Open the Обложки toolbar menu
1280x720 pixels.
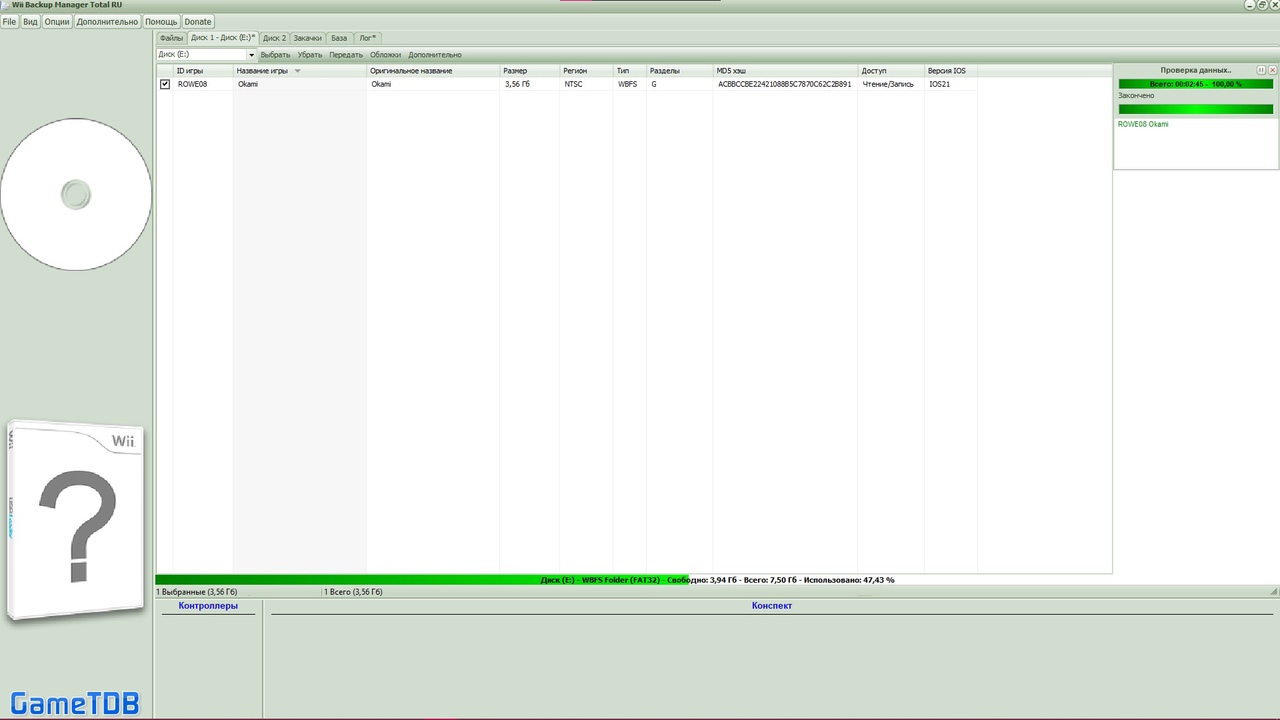[x=385, y=55]
